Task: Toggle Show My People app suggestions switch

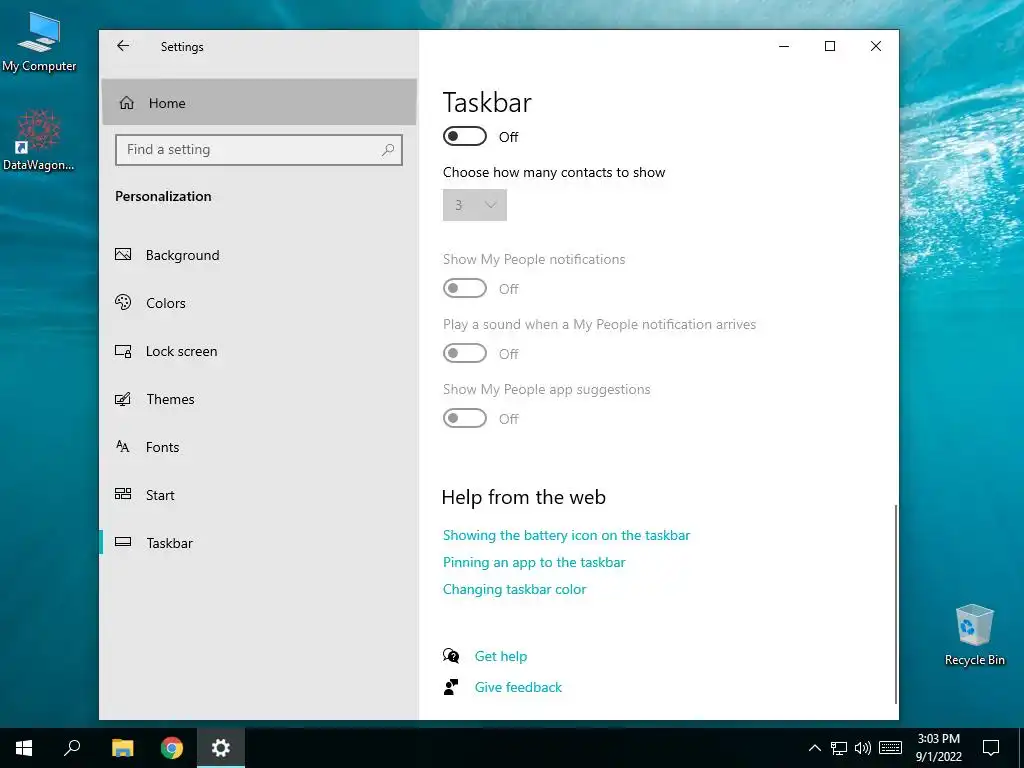Action: coord(465,418)
